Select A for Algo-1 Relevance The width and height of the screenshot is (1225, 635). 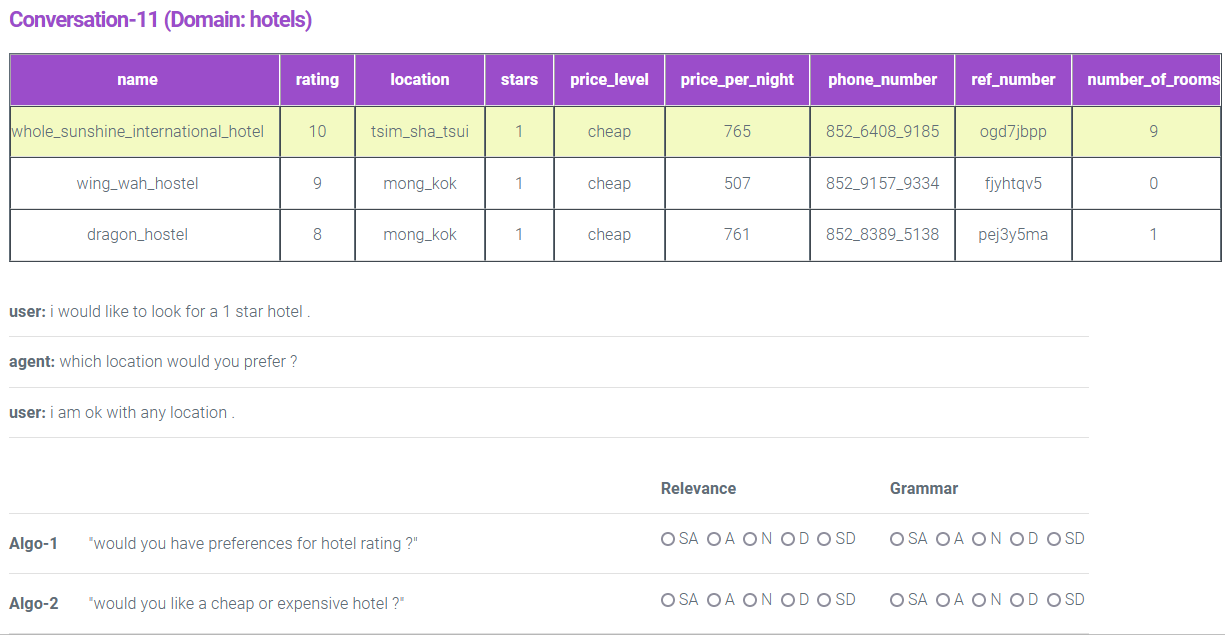[714, 539]
